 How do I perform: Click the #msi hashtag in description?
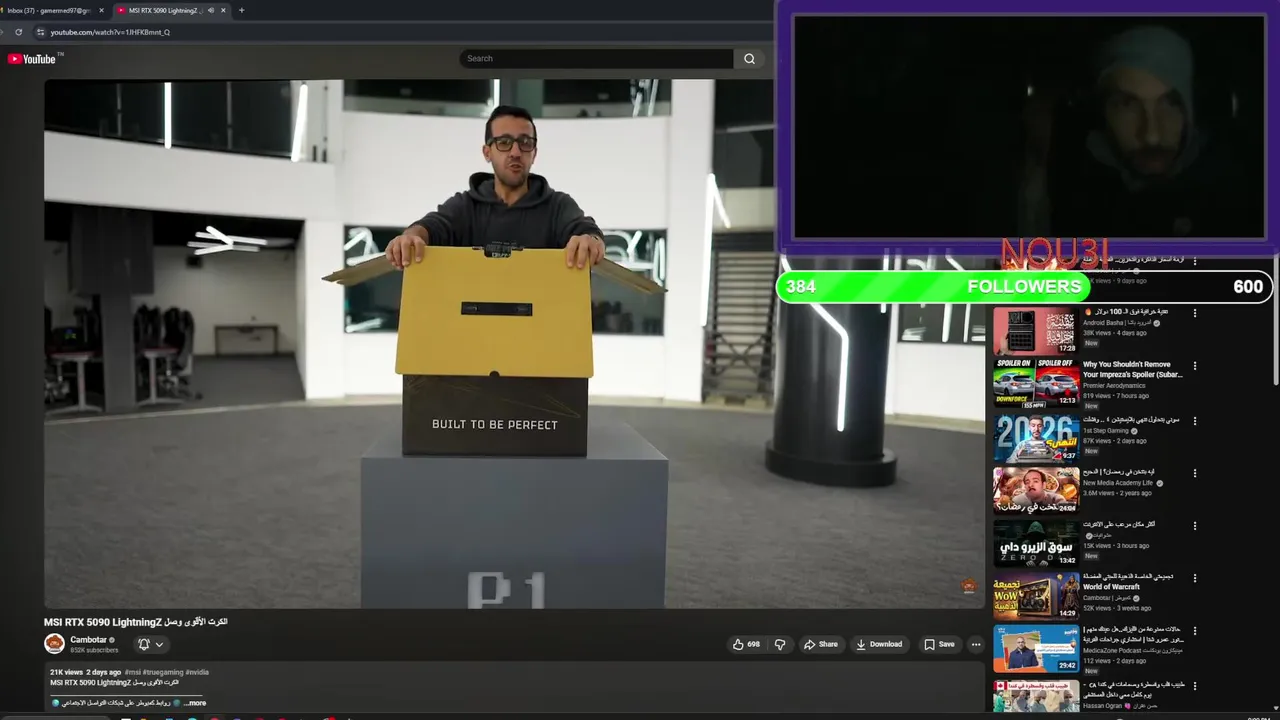click(x=134, y=672)
